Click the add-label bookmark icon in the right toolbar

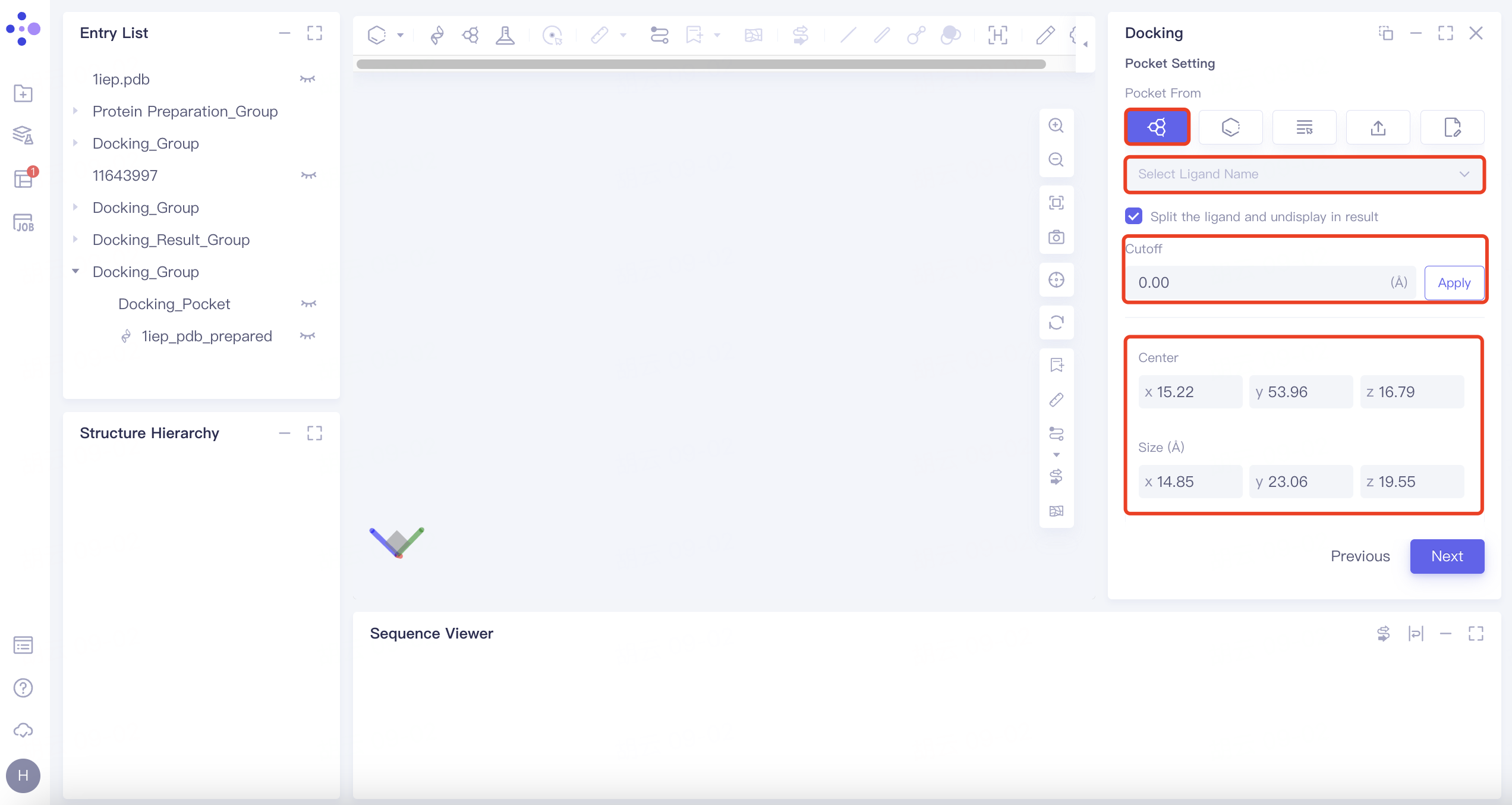point(1056,365)
